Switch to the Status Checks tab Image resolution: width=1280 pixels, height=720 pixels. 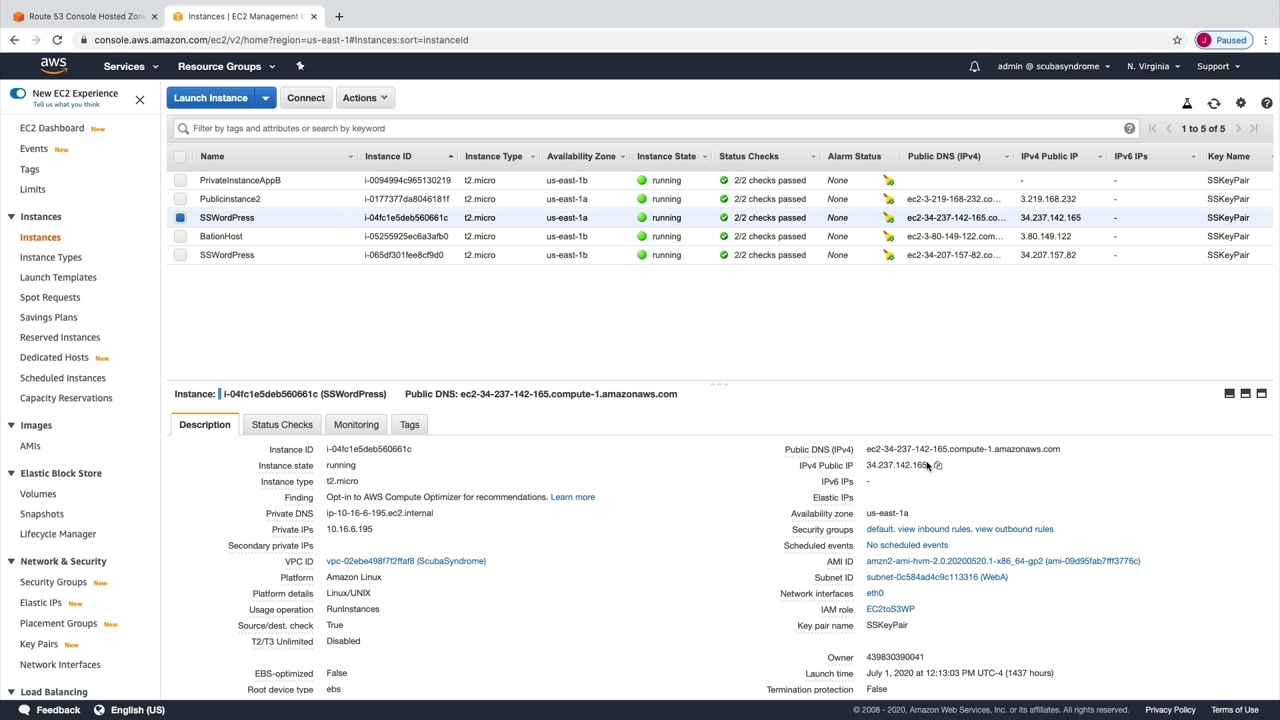(282, 425)
